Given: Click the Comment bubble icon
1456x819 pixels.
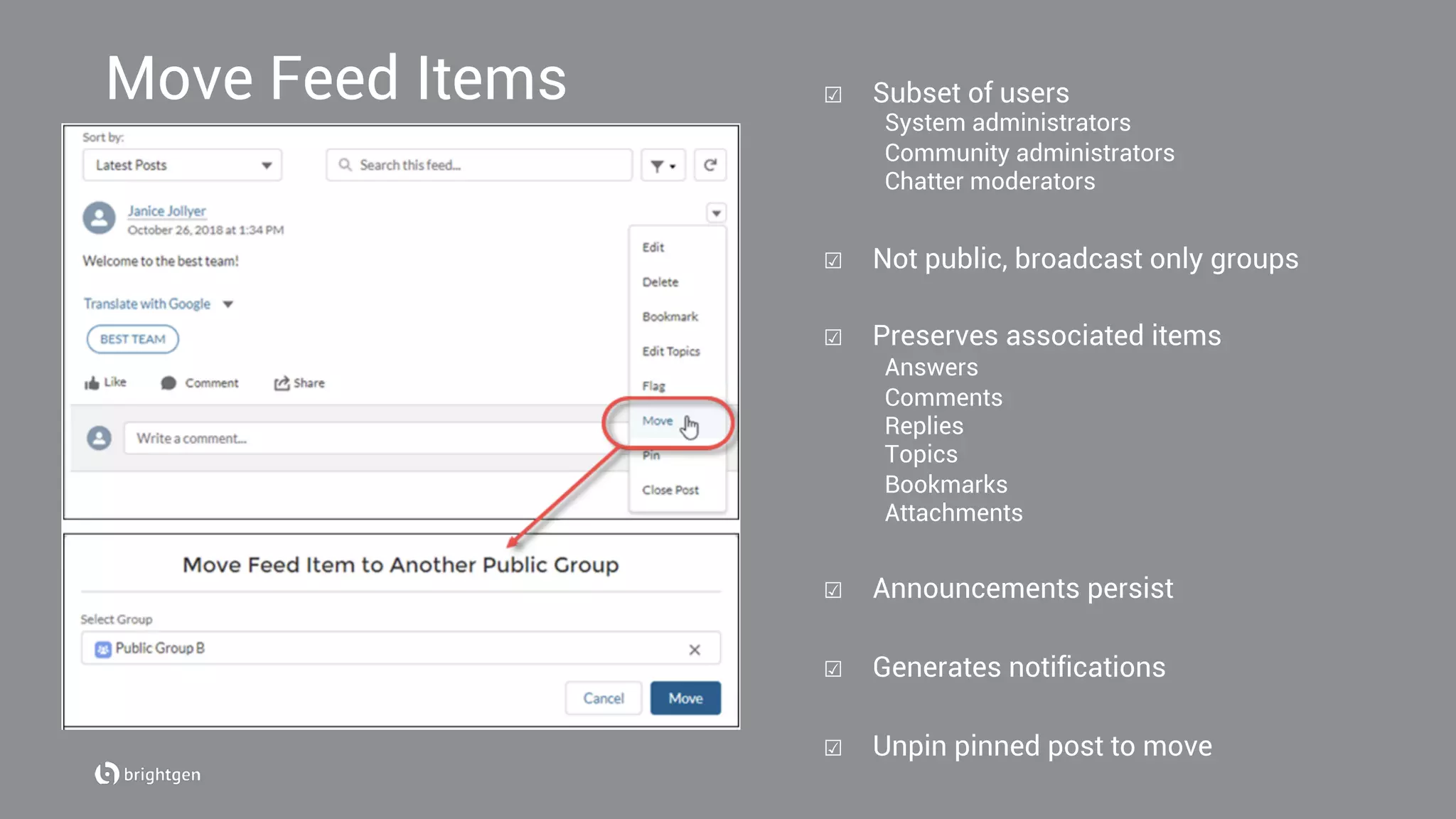Looking at the screenshot, I should coord(168,383).
